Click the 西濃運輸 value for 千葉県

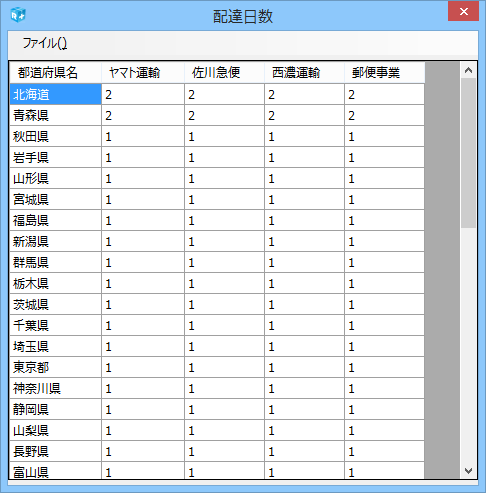pyautogui.click(x=304, y=325)
